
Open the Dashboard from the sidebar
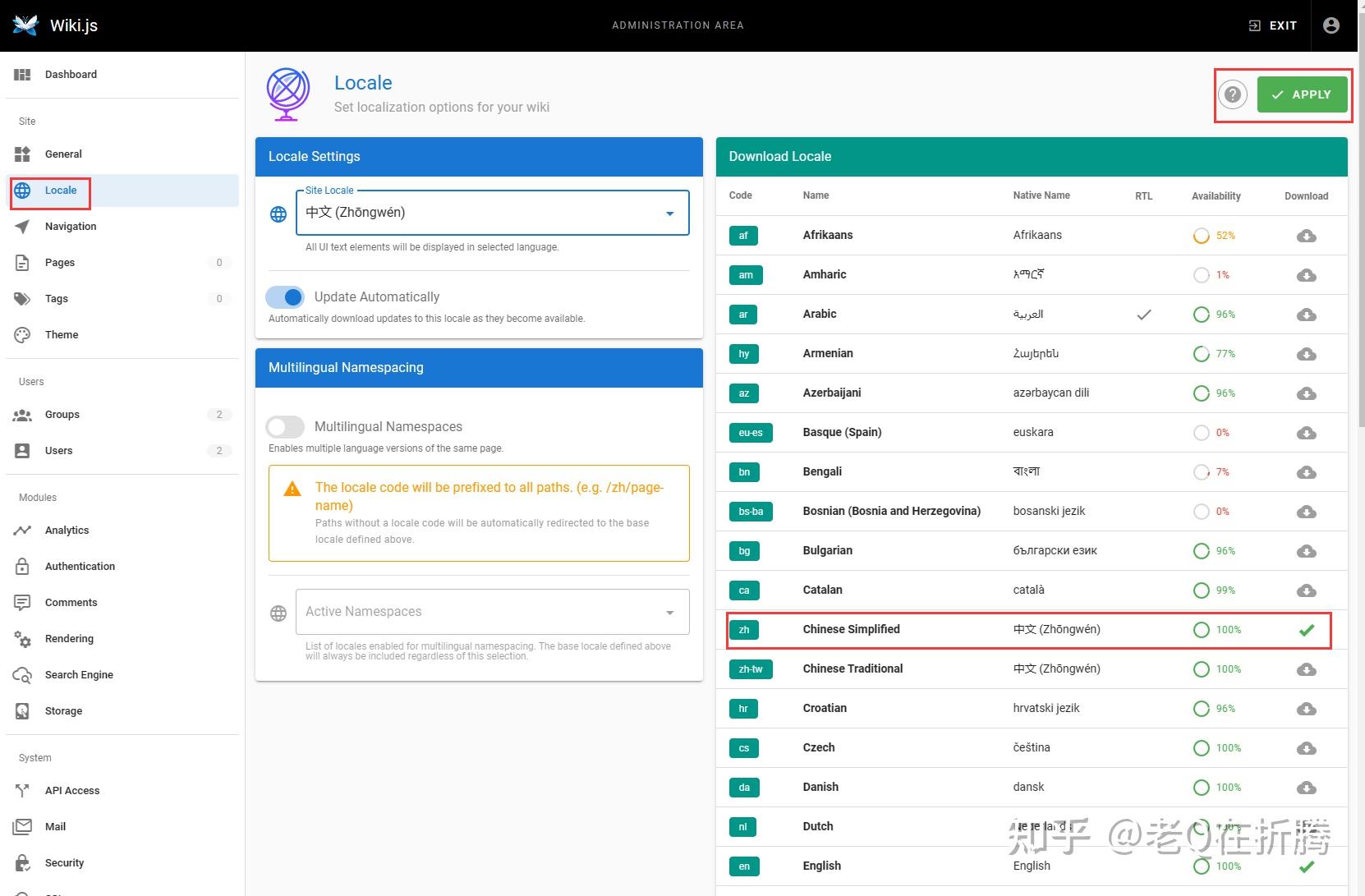(71, 74)
